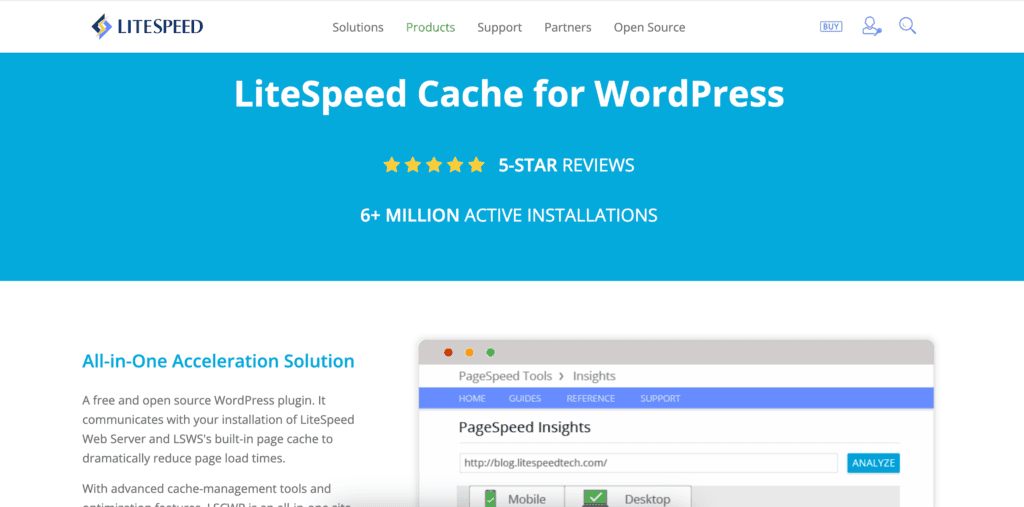
Task: Select the SUPPORT tab in PageSpeed bar
Action: [660, 399]
